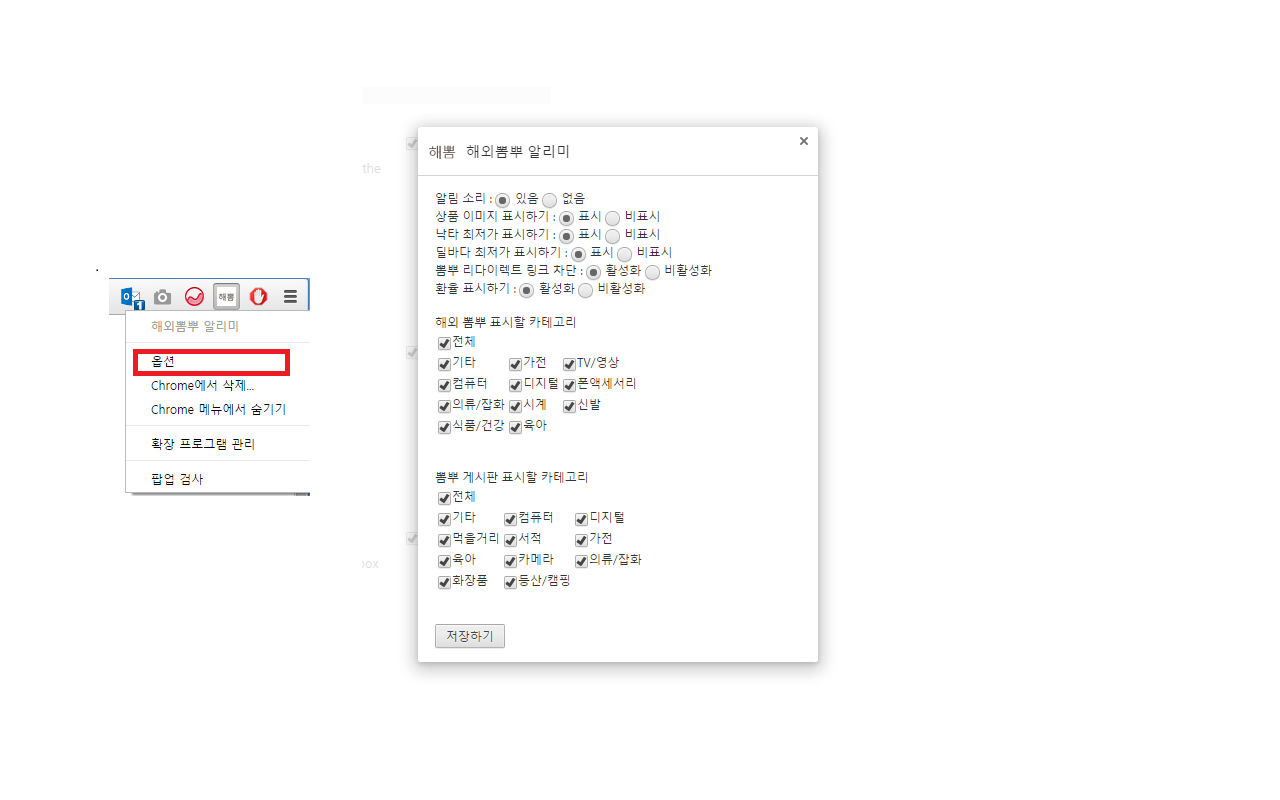Toggle 컴퓨터 checkbox under 뽐뿌 게시판 categories
The image size is (1280, 800).
[x=510, y=519]
